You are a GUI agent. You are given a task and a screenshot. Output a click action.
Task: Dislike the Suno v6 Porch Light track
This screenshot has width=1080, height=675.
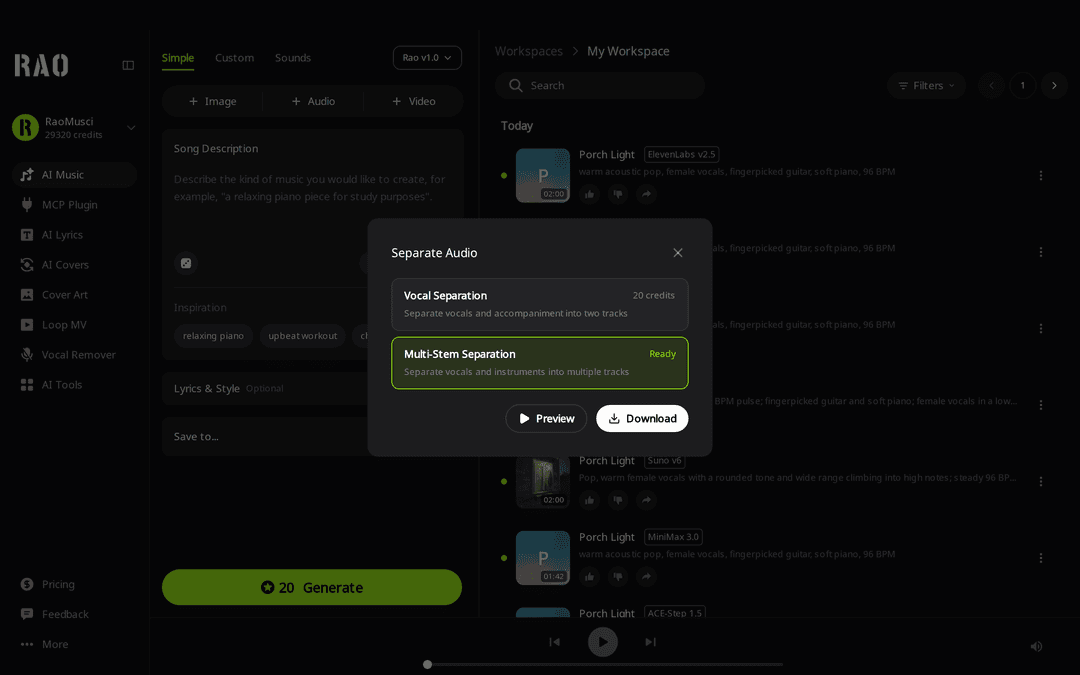[618, 500]
